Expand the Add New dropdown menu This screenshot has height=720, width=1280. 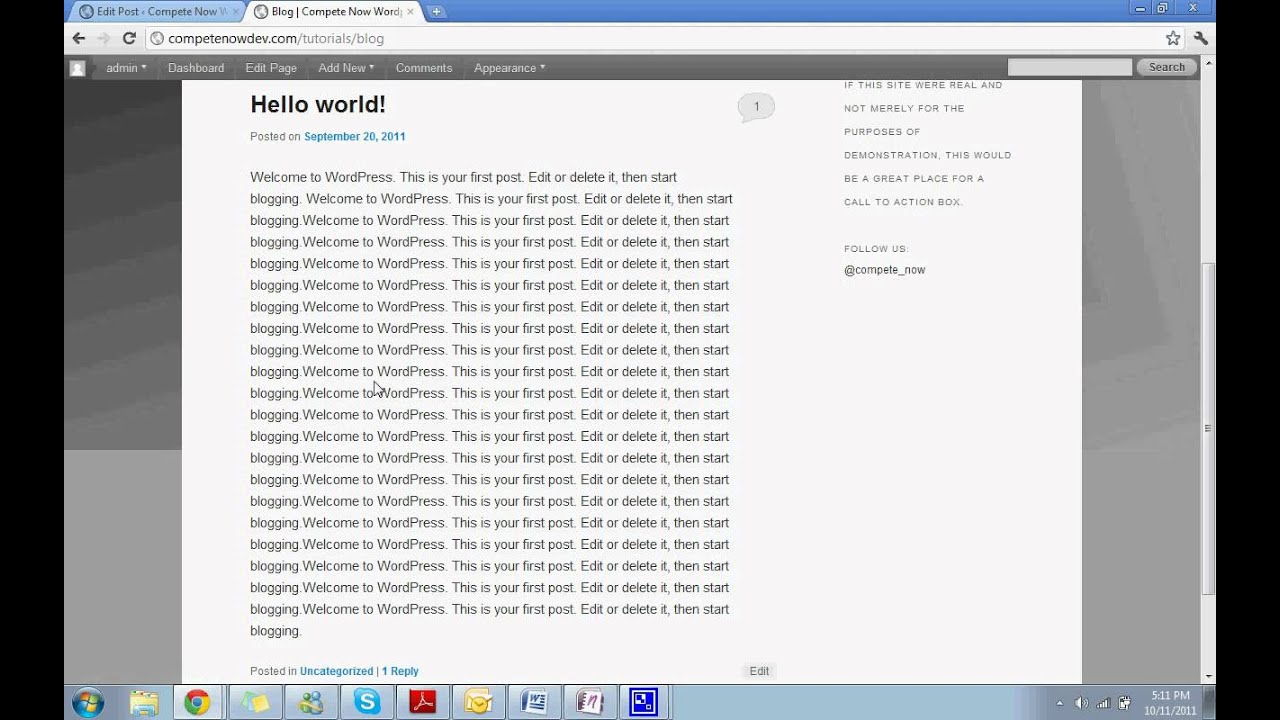(346, 68)
